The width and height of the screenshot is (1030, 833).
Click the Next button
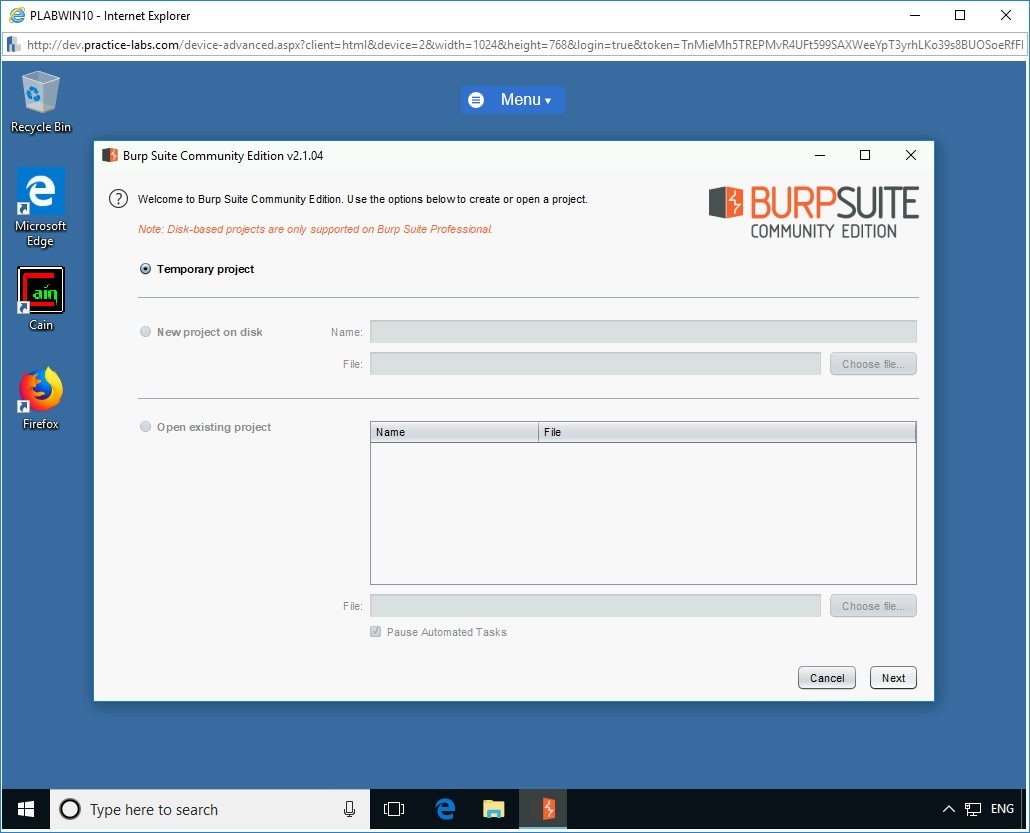click(x=892, y=677)
